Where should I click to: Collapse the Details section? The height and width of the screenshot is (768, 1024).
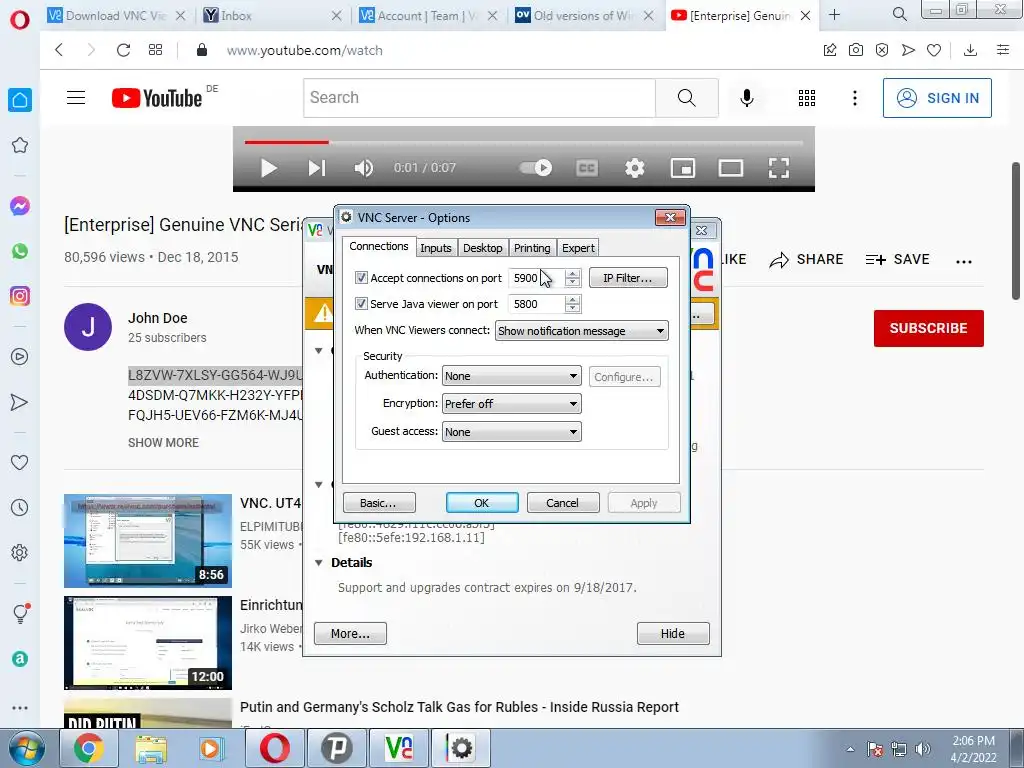click(319, 563)
